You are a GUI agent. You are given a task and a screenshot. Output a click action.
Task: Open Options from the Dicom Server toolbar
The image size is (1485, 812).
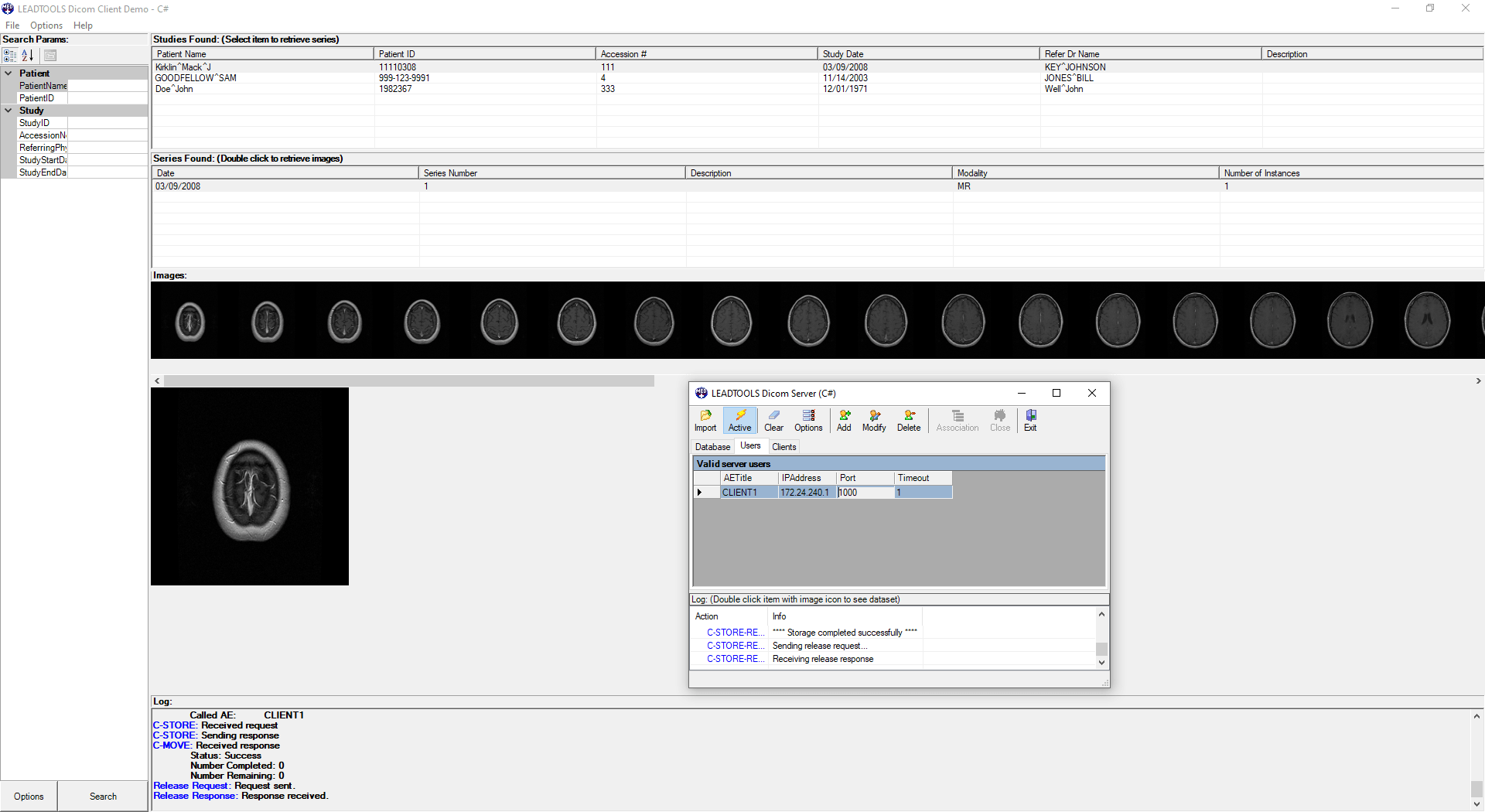807,421
